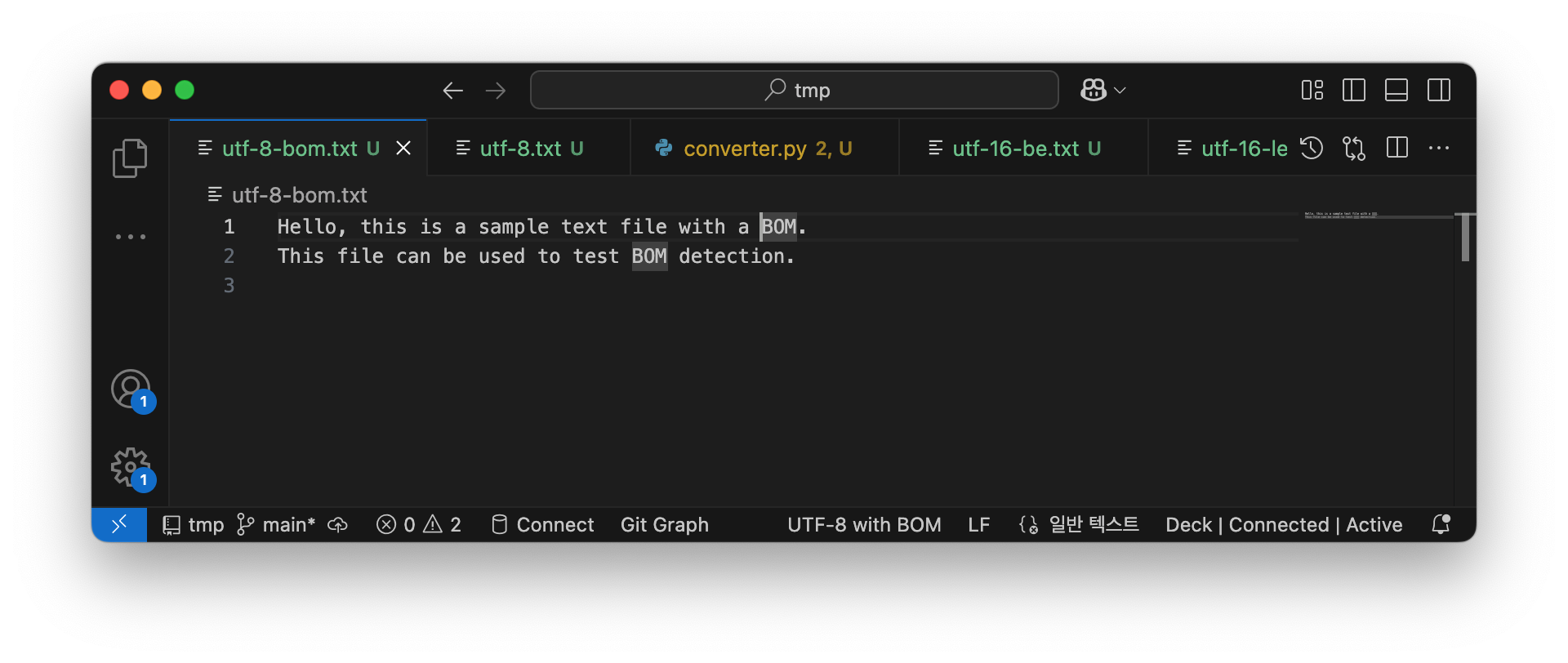Click the open changes compare icon
Screen dimensions: 1568x663
pos(1354,148)
